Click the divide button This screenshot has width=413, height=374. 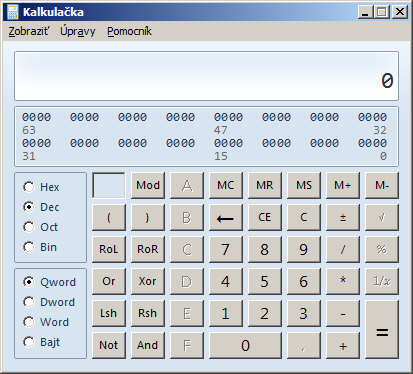tap(343, 249)
